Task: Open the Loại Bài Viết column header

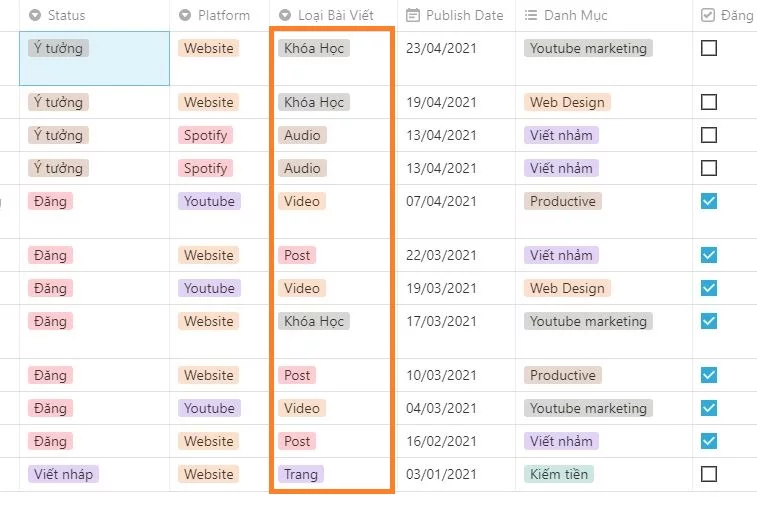Action: (x=333, y=15)
